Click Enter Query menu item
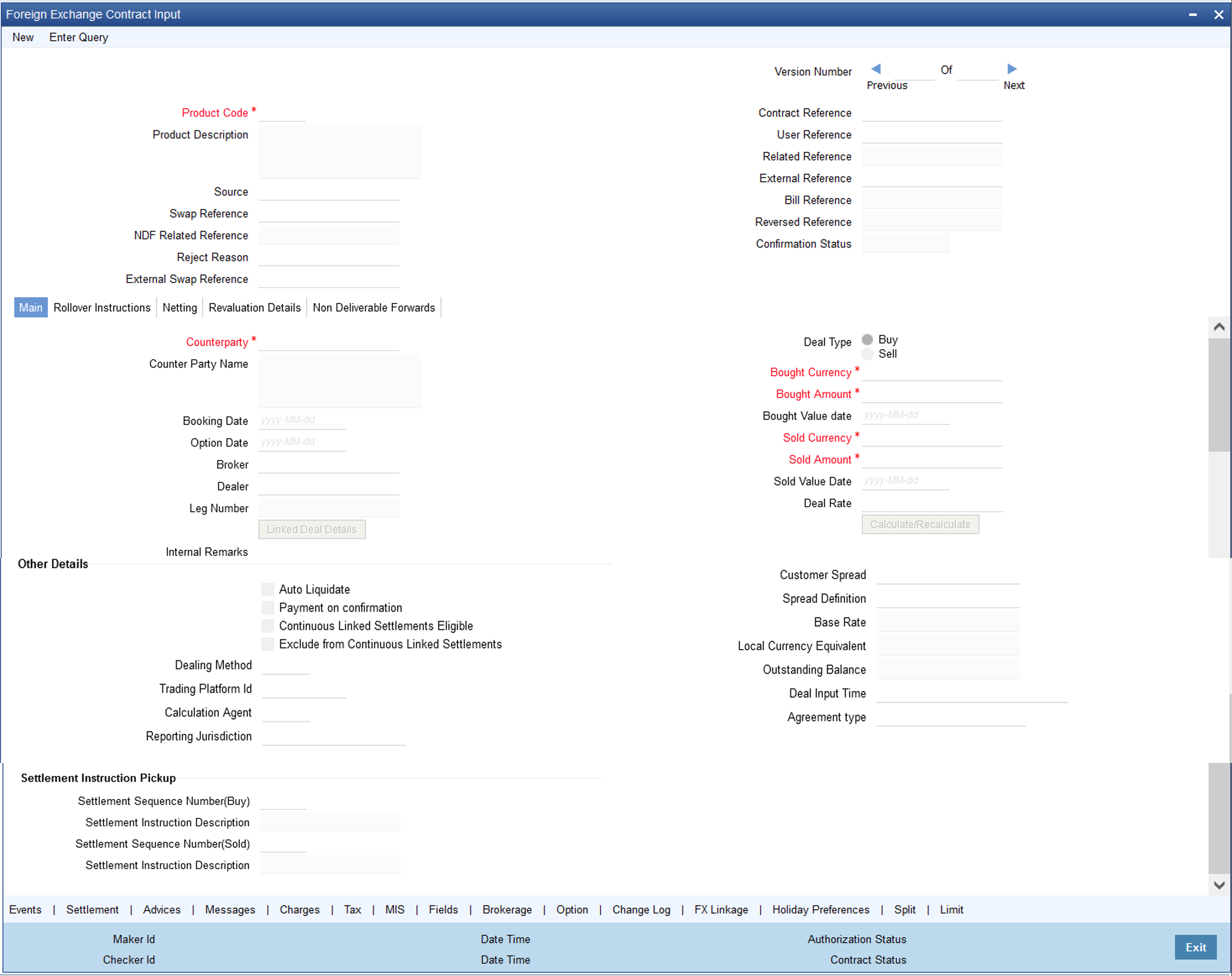Screen dimensions: 1232x976 click(x=79, y=37)
